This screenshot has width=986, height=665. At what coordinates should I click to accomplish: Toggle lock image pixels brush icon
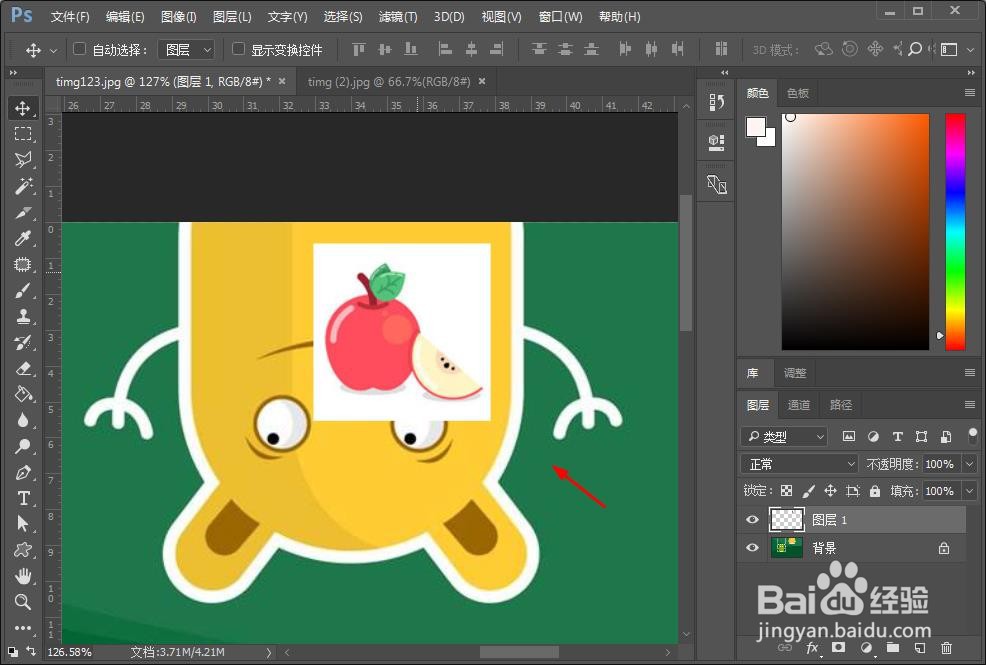coord(809,491)
